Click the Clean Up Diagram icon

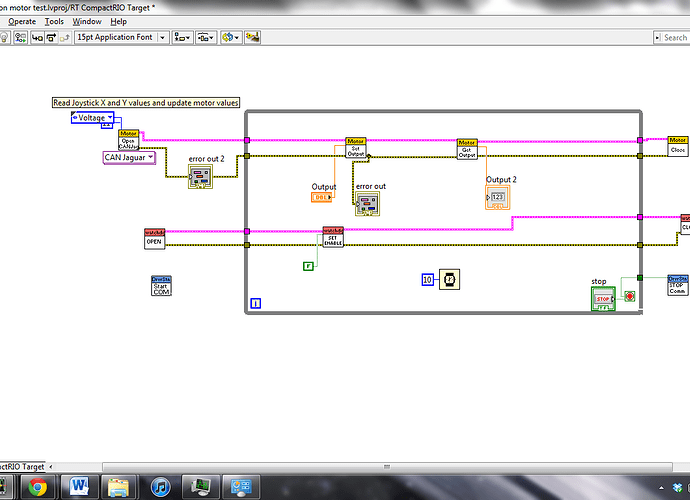(x=253, y=37)
